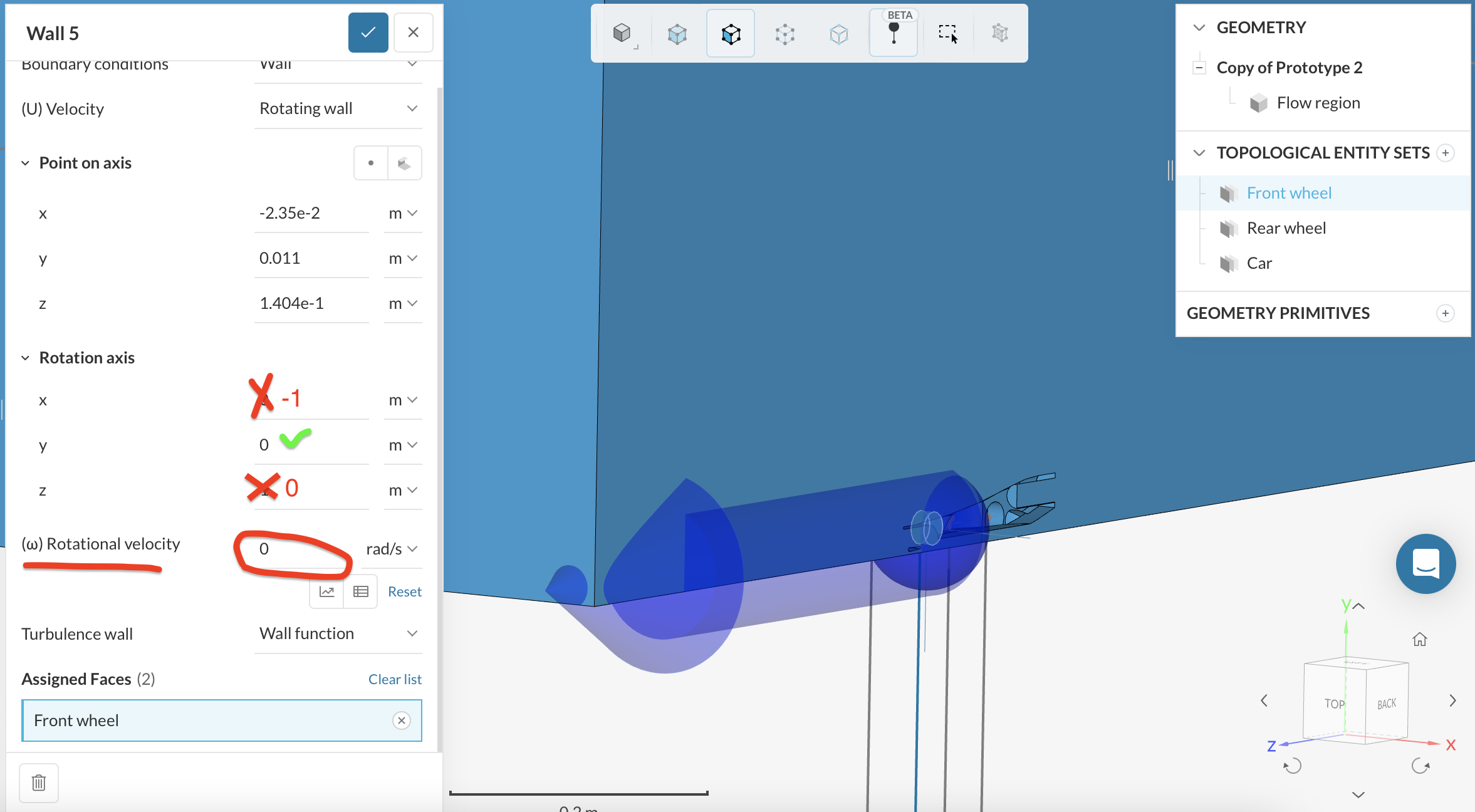Click the TOP face of orientation cube
Image resolution: width=1475 pixels, height=812 pixels.
(1333, 703)
